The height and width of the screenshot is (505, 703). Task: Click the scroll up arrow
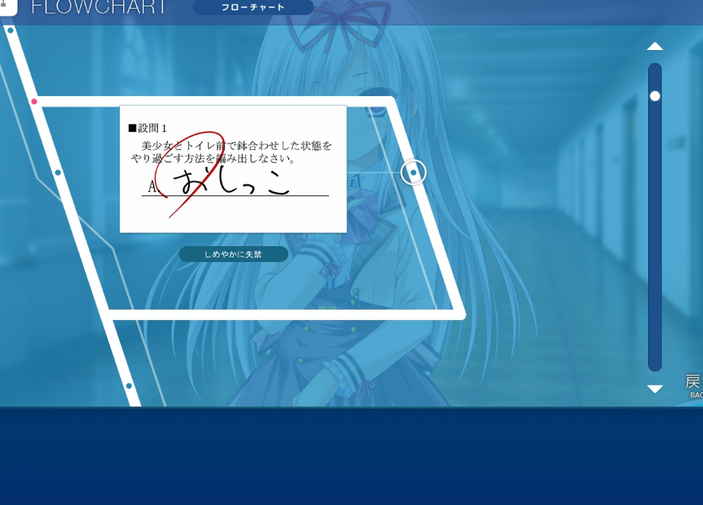pyautogui.click(x=655, y=46)
